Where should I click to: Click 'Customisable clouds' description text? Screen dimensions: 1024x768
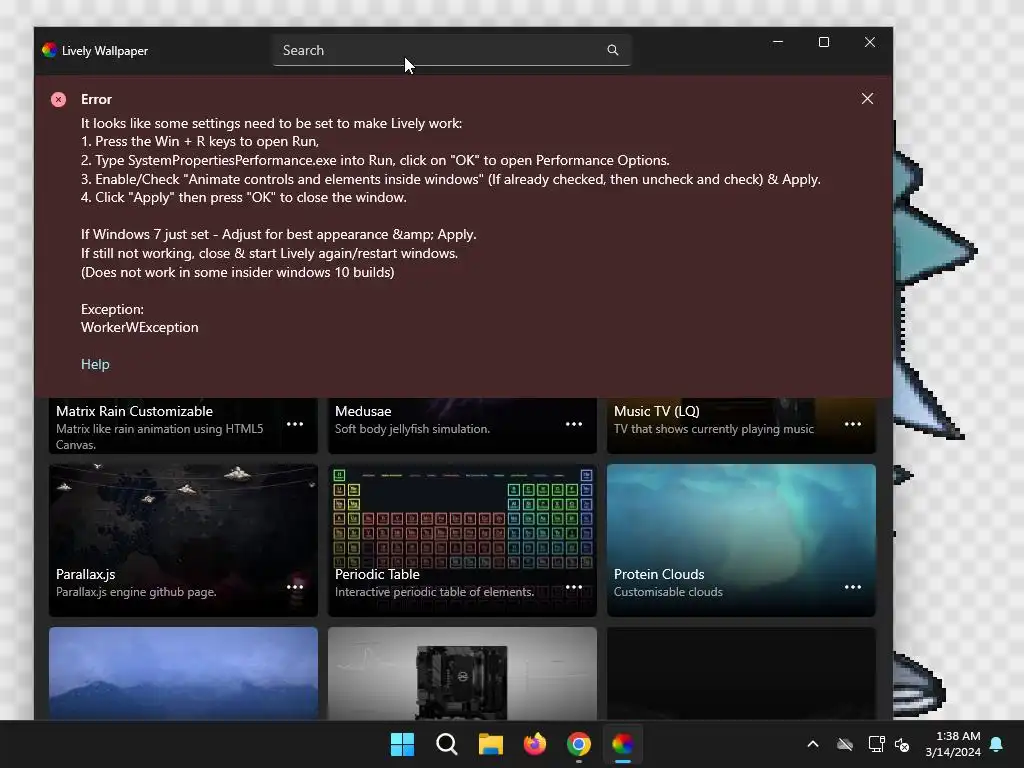[x=668, y=592]
